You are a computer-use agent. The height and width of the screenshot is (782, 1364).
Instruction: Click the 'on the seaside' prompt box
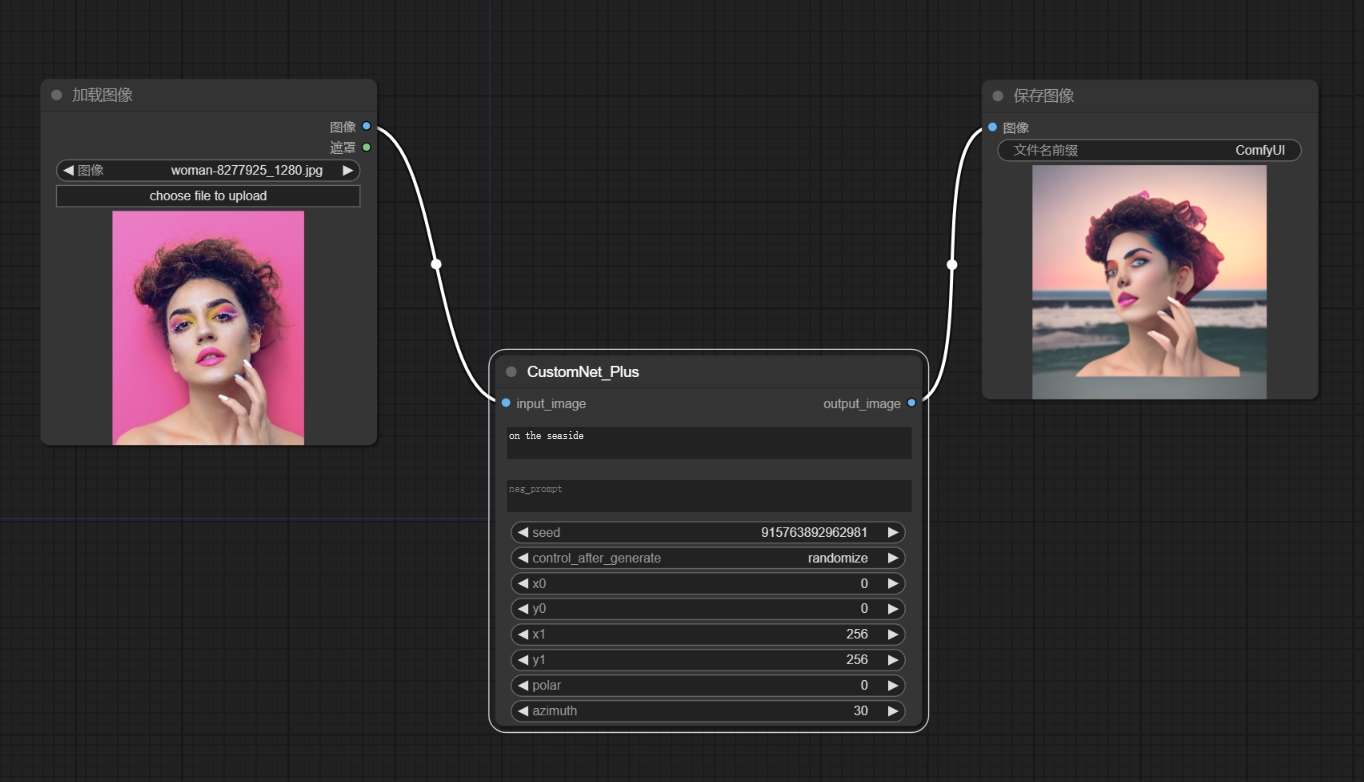point(709,443)
